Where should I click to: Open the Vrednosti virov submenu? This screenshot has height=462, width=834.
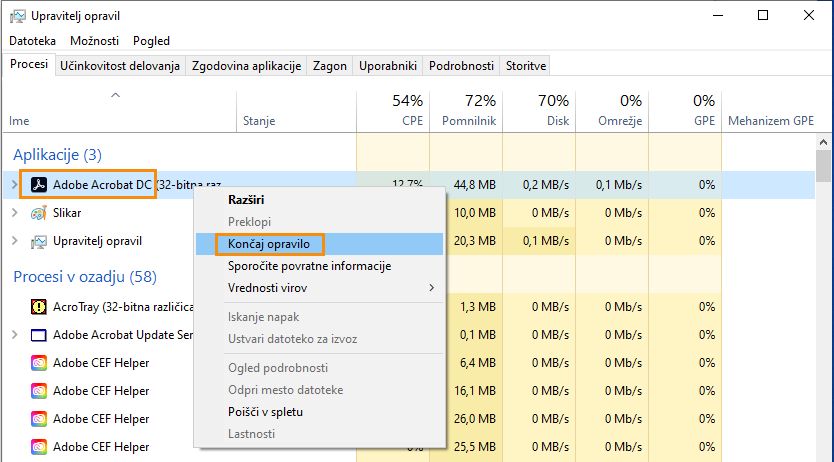319,288
